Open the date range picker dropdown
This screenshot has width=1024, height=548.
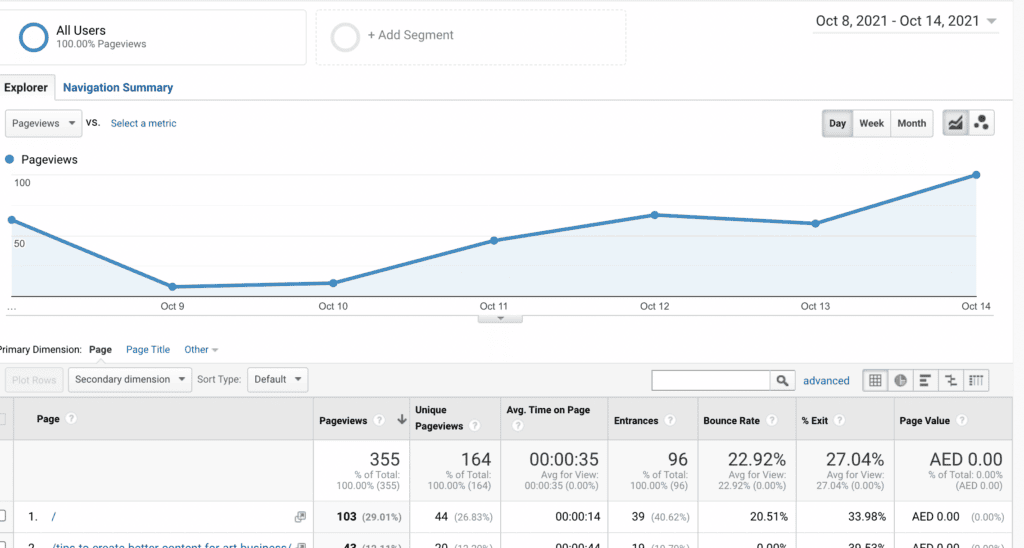point(905,21)
